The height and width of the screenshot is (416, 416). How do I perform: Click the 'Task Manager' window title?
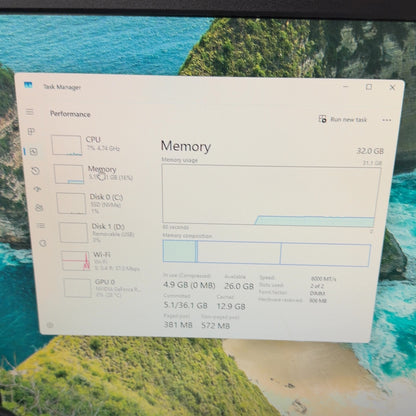pos(62,87)
